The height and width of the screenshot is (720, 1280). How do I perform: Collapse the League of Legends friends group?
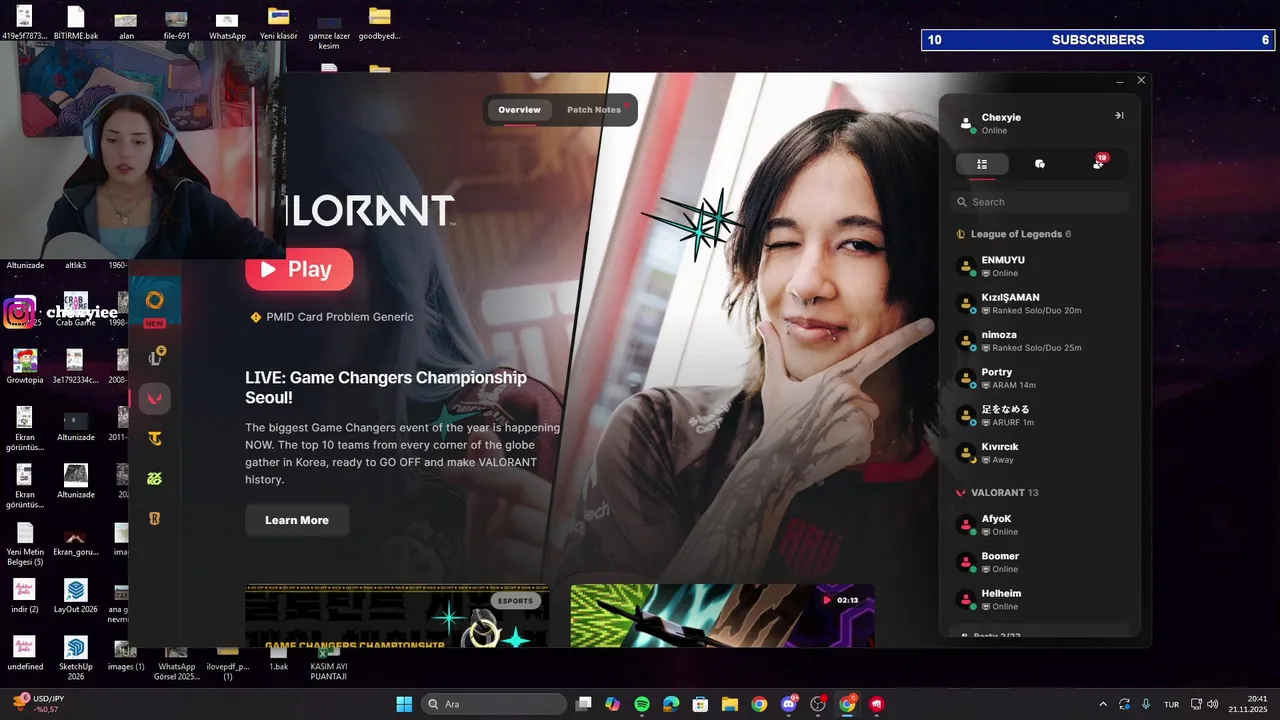click(1015, 234)
